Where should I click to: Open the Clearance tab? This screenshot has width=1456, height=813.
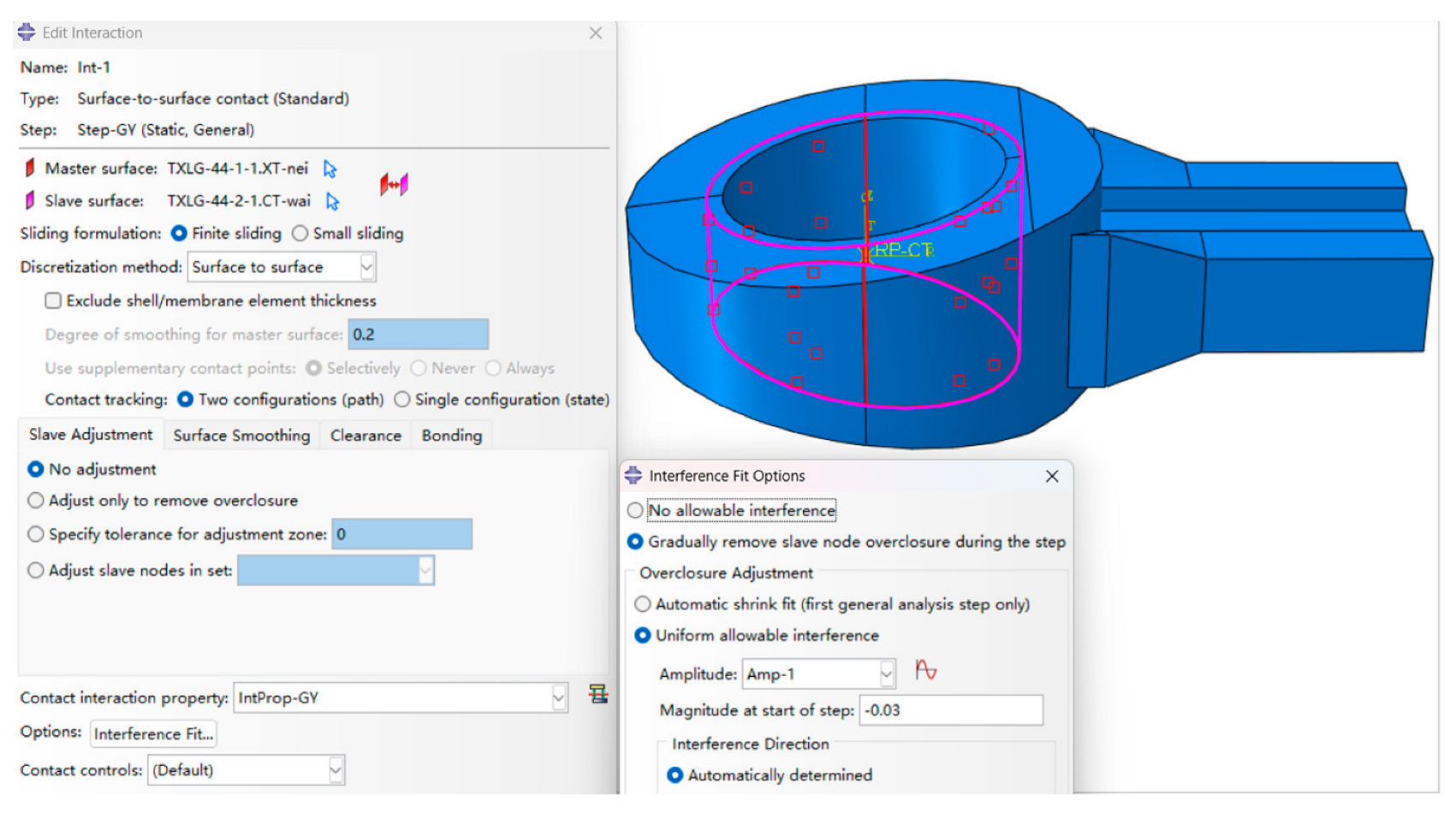click(365, 436)
